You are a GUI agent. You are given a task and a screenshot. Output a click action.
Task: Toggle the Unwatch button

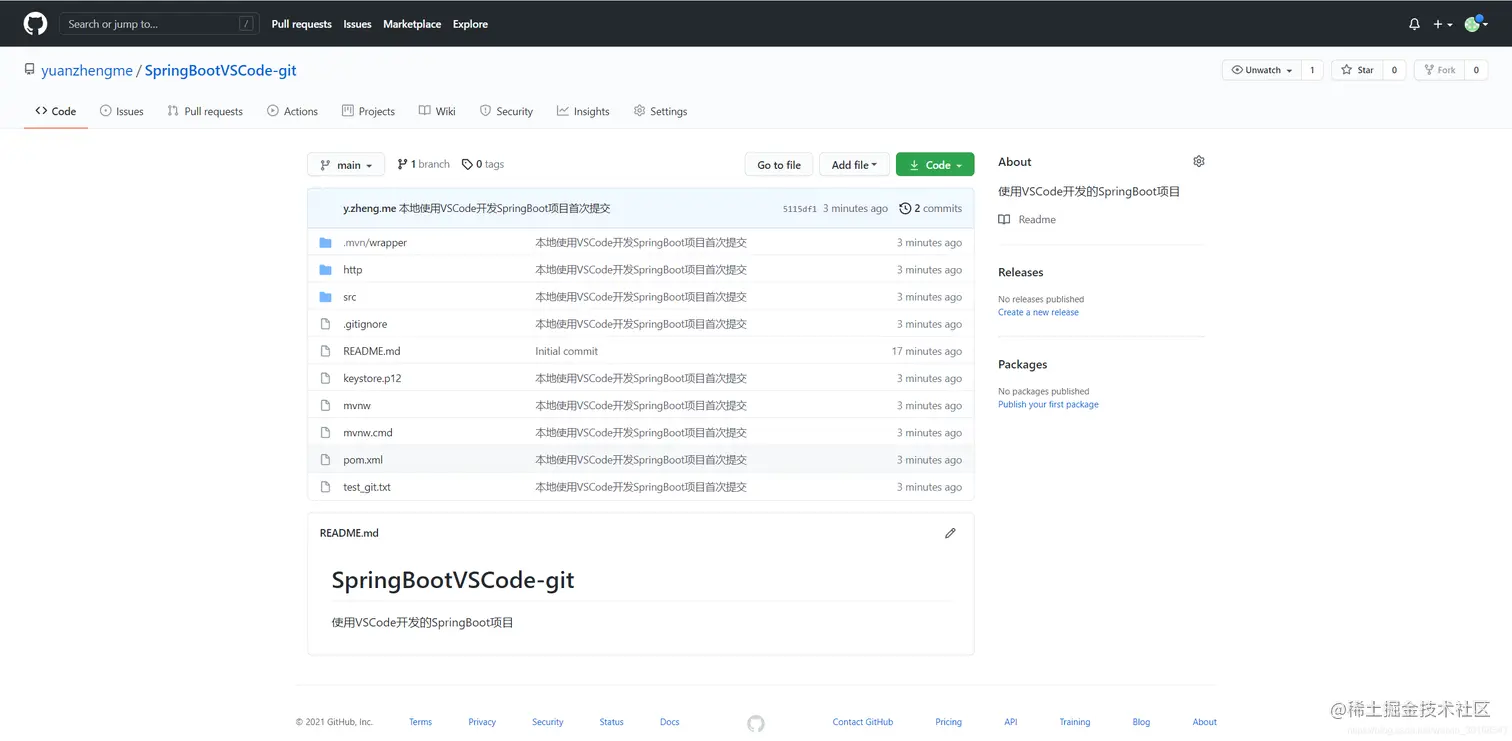[x=1262, y=70]
